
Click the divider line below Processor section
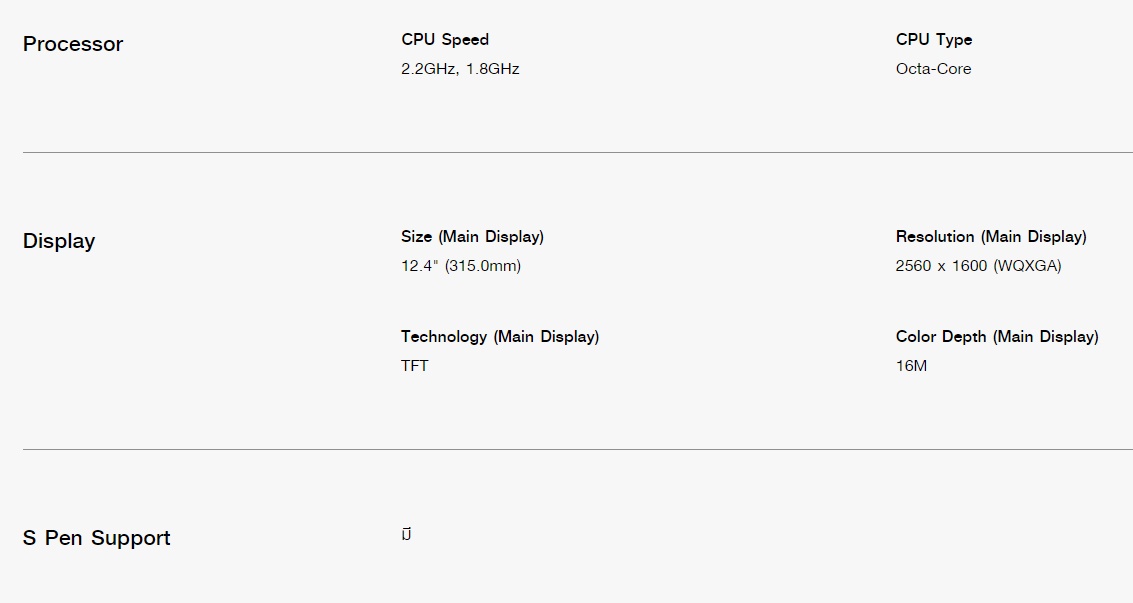[578, 152]
